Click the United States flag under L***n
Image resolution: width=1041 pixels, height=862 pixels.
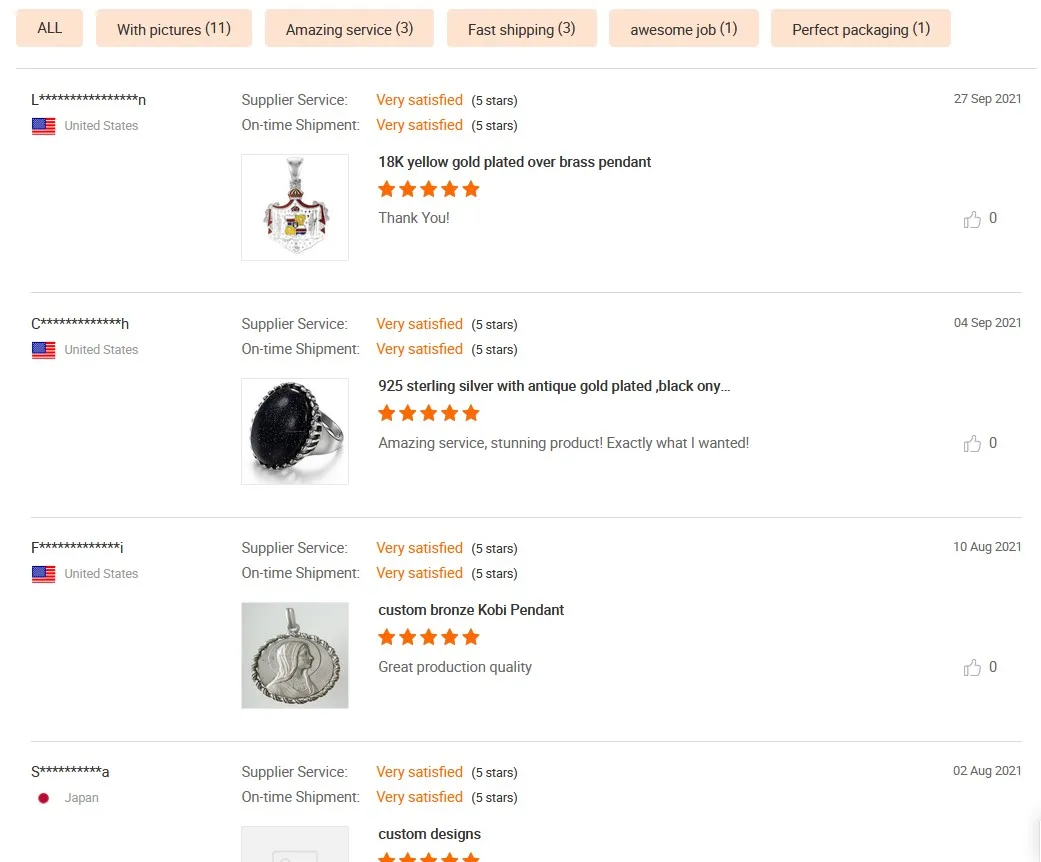(44, 126)
